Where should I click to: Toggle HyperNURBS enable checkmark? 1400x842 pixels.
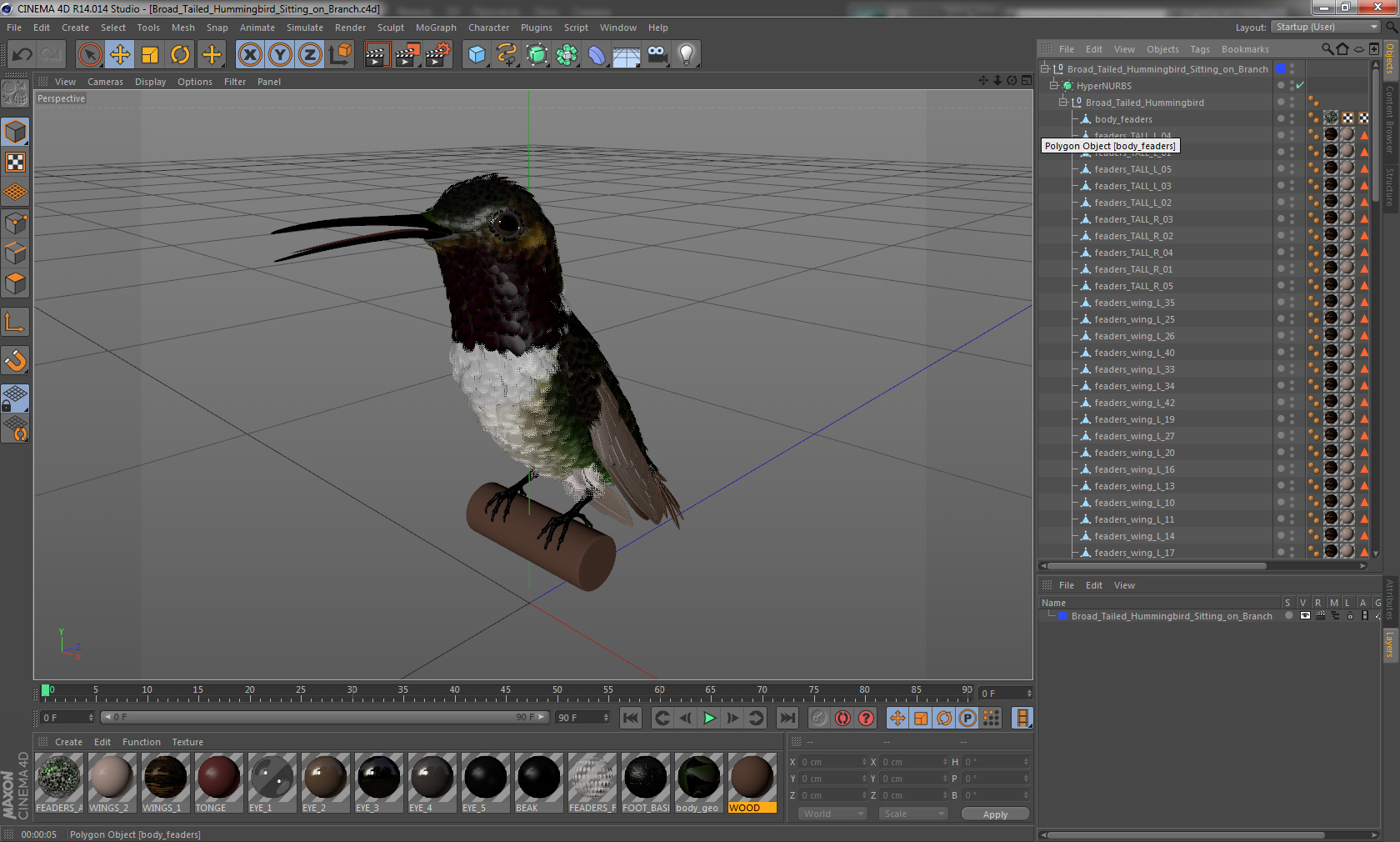pyautogui.click(x=1300, y=86)
